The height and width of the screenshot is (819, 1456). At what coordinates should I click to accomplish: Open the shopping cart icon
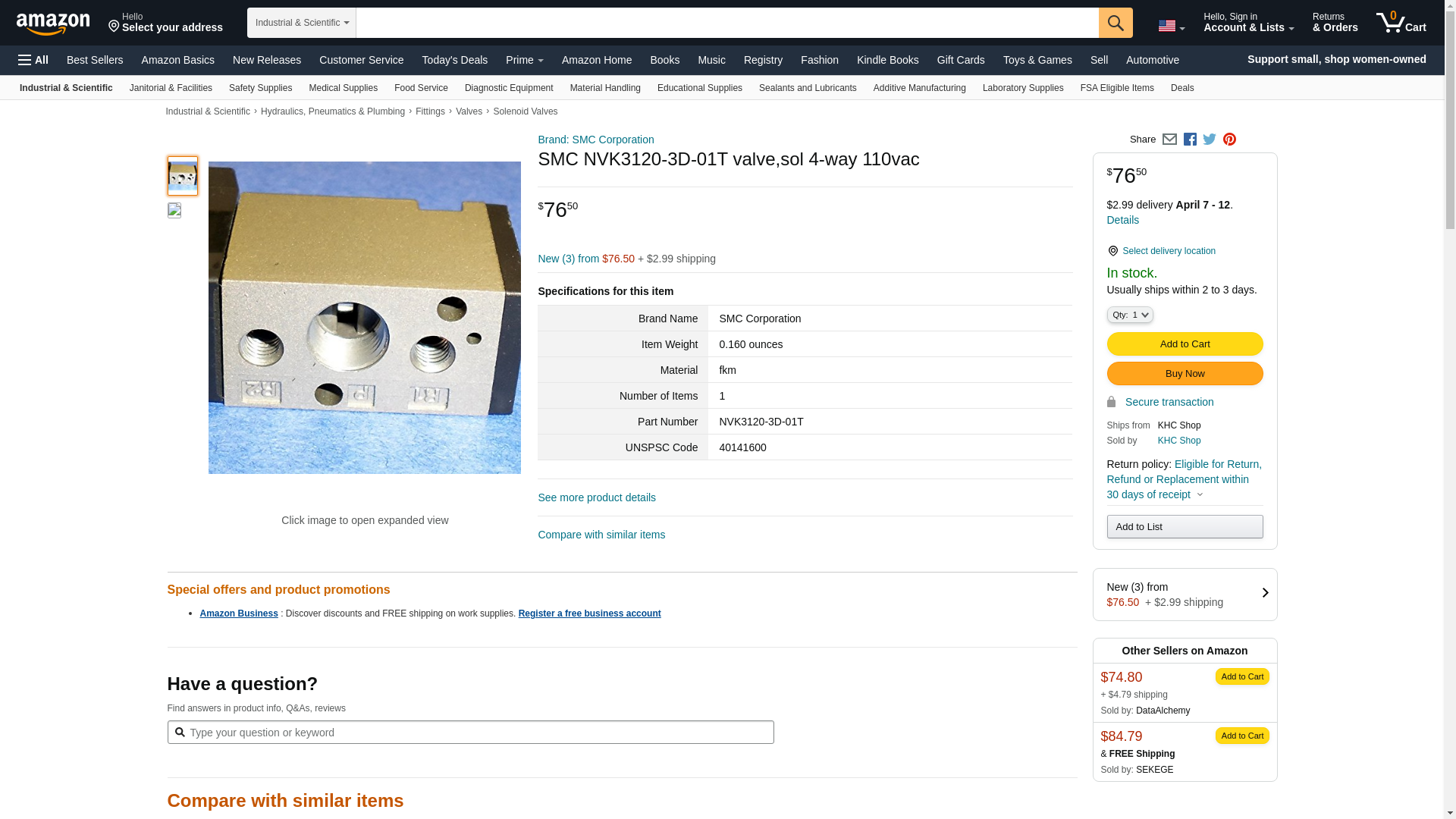click(x=1401, y=23)
